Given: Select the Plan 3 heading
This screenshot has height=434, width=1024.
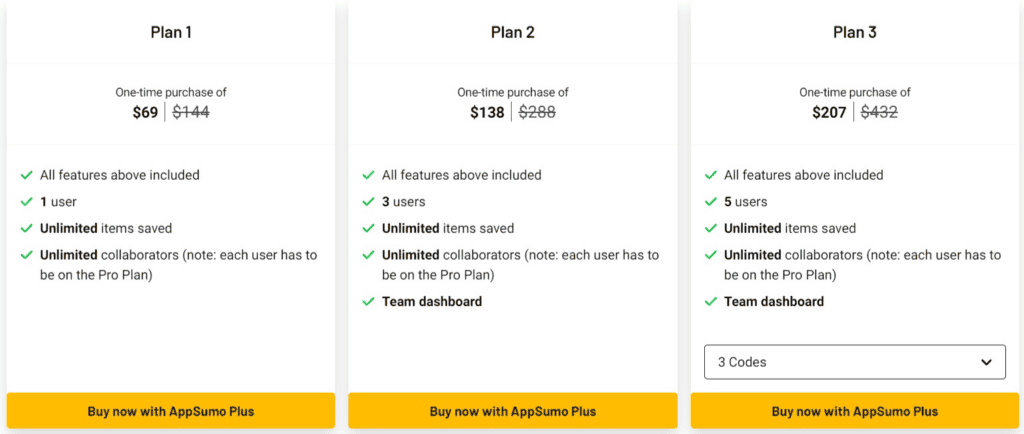Looking at the screenshot, I should pyautogui.click(x=854, y=32).
